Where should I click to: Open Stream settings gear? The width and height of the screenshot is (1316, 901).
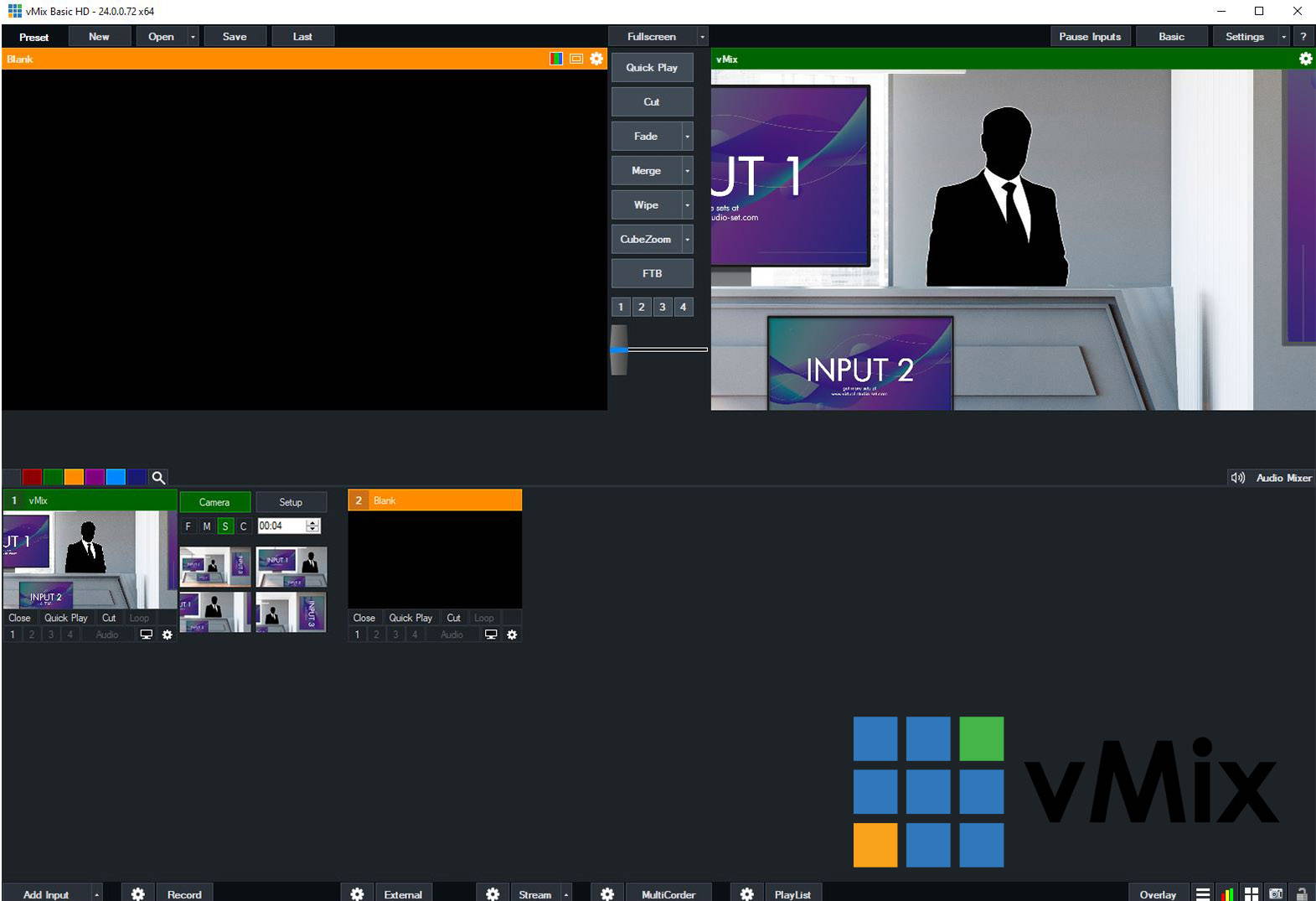click(493, 894)
